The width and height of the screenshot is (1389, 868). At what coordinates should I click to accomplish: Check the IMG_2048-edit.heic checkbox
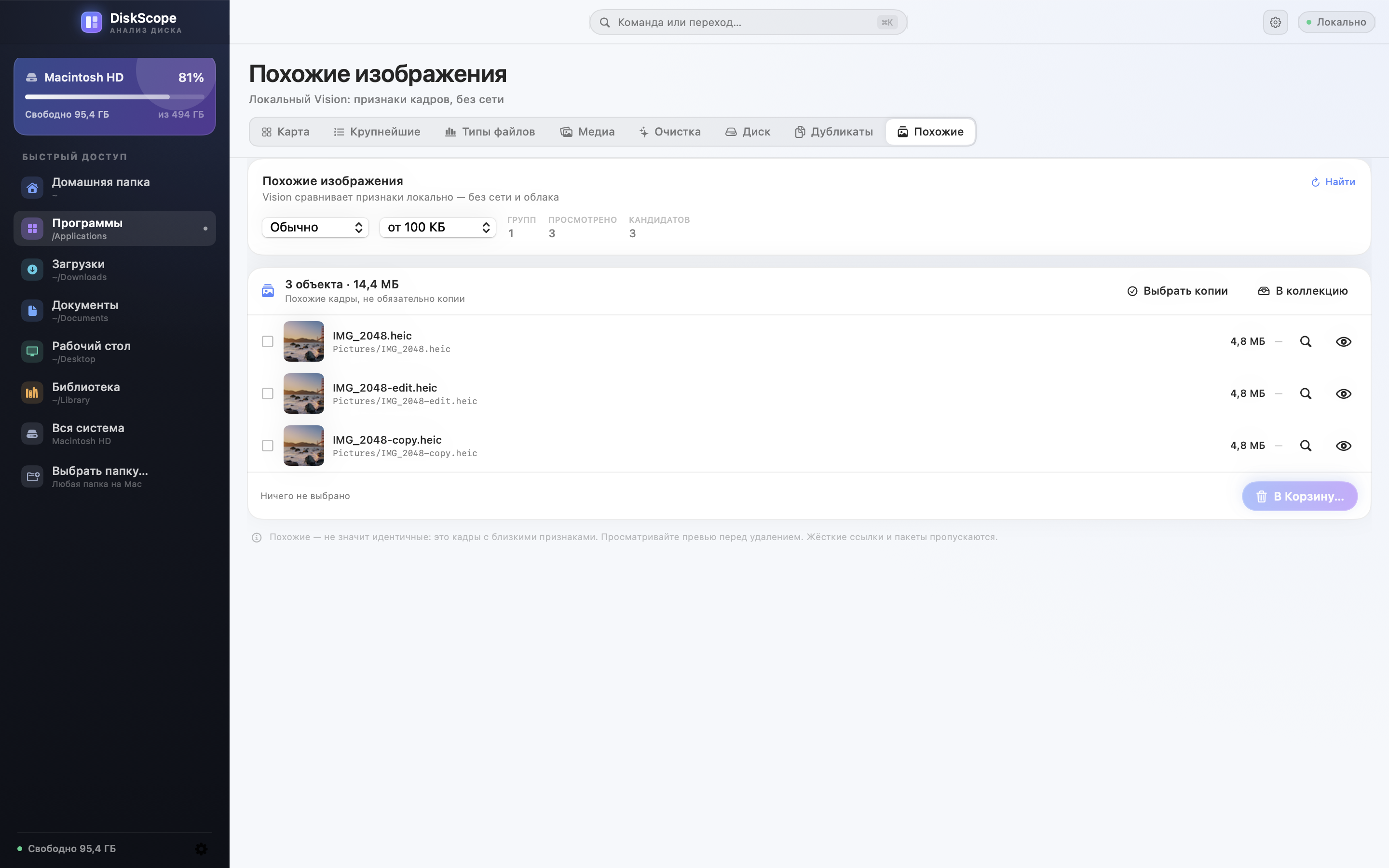pos(268,394)
